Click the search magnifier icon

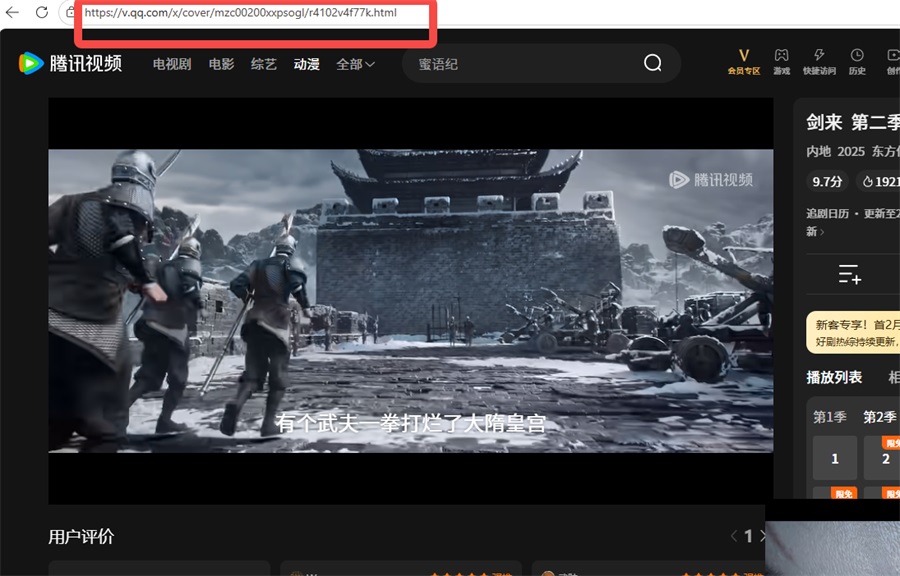tap(653, 63)
